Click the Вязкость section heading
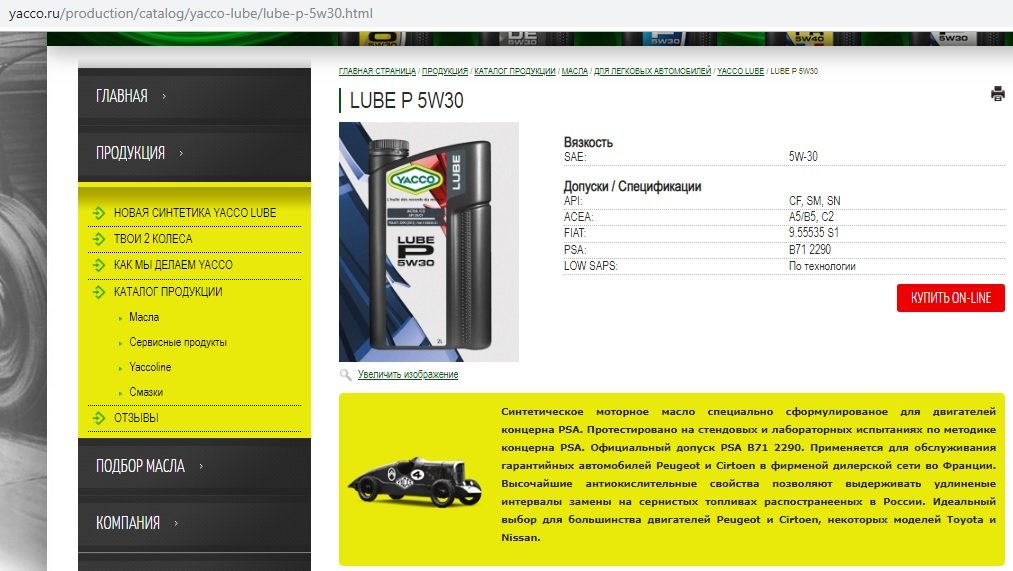This screenshot has width=1013, height=571. tap(588, 142)
